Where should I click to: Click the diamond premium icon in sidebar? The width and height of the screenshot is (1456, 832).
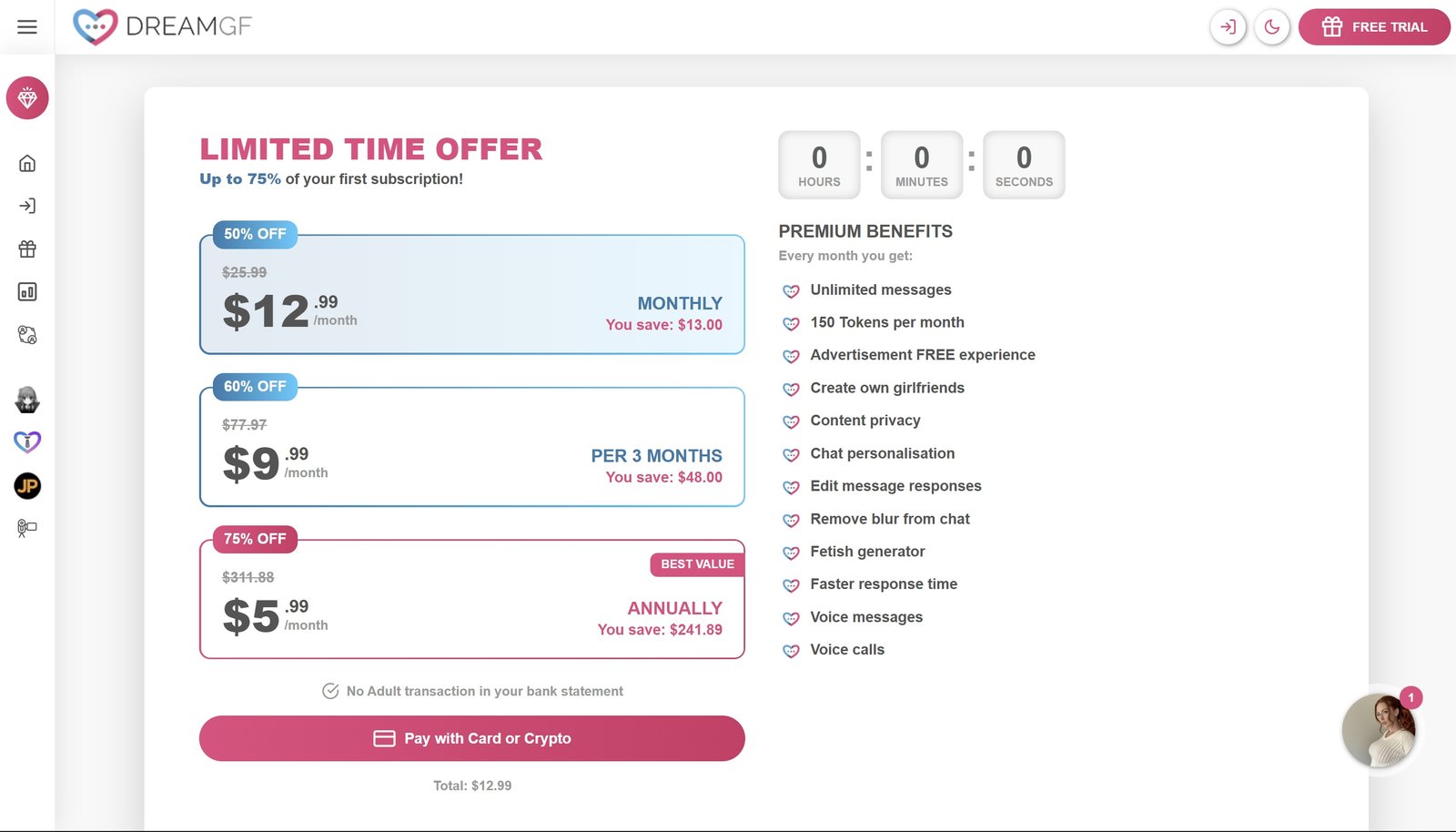click(27, 98)
